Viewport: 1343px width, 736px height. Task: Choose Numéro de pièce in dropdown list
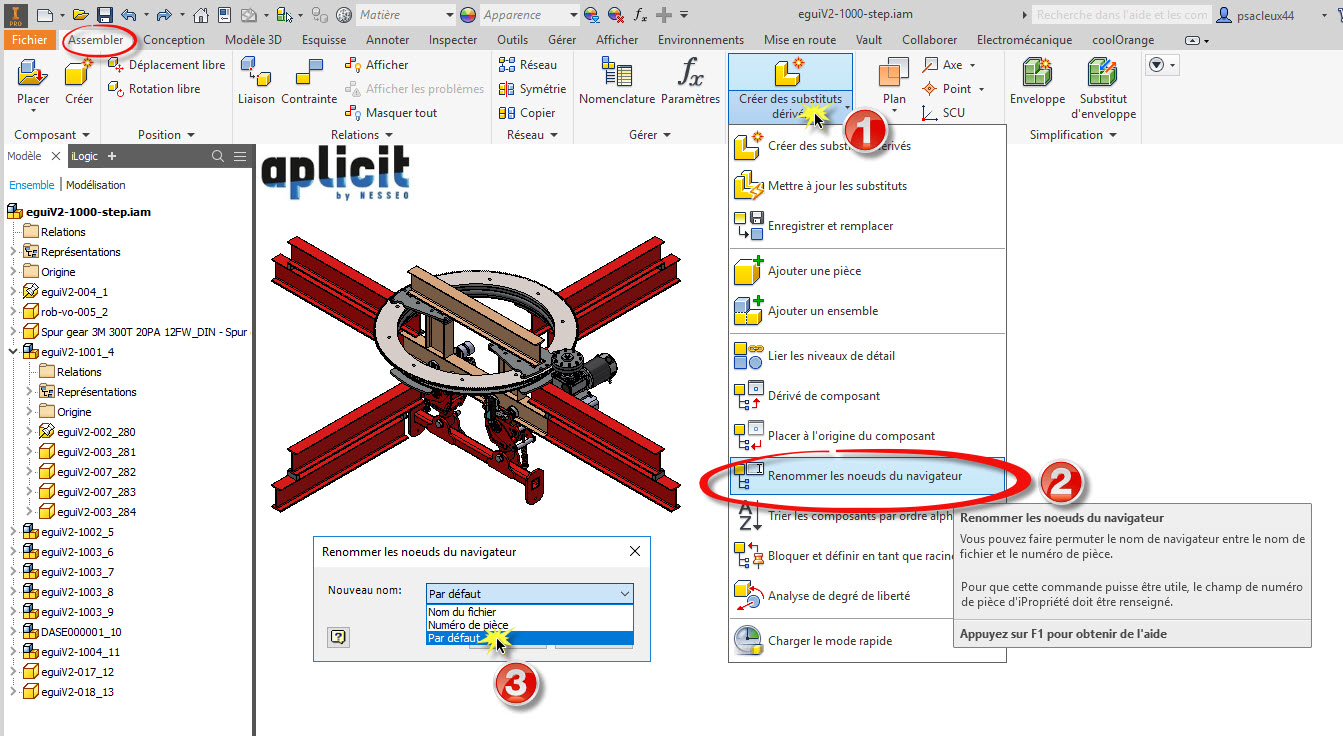[468, 625]
